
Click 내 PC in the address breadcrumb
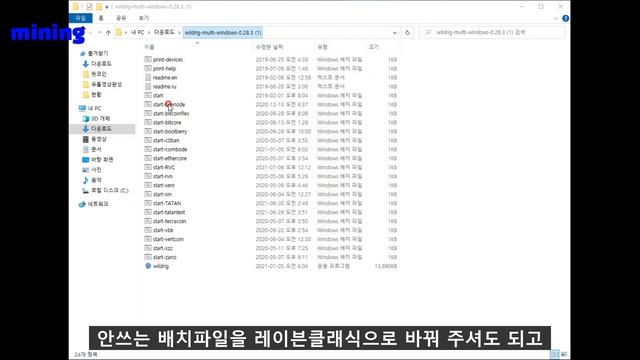click(138, 32)
